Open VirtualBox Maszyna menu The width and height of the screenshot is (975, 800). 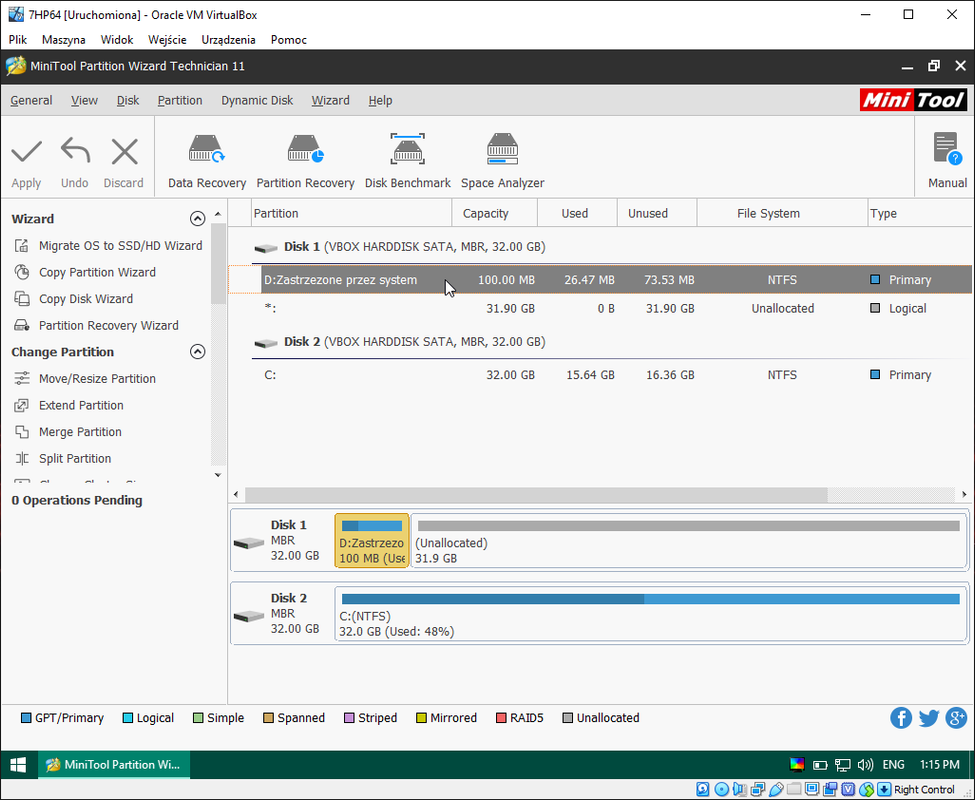pos(63,40)
